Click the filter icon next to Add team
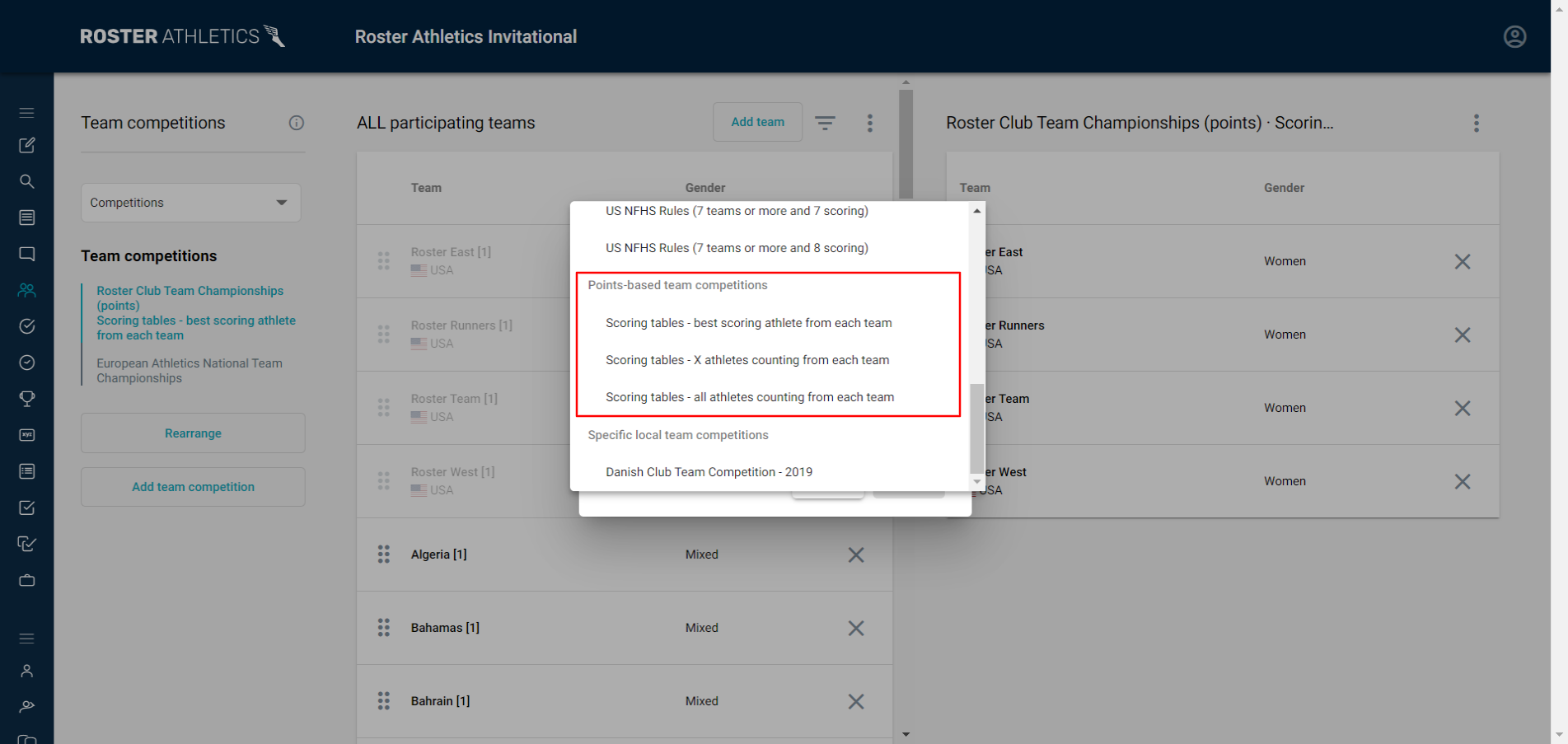Viewport: 1568px width, 744px height. coord(826,122)
